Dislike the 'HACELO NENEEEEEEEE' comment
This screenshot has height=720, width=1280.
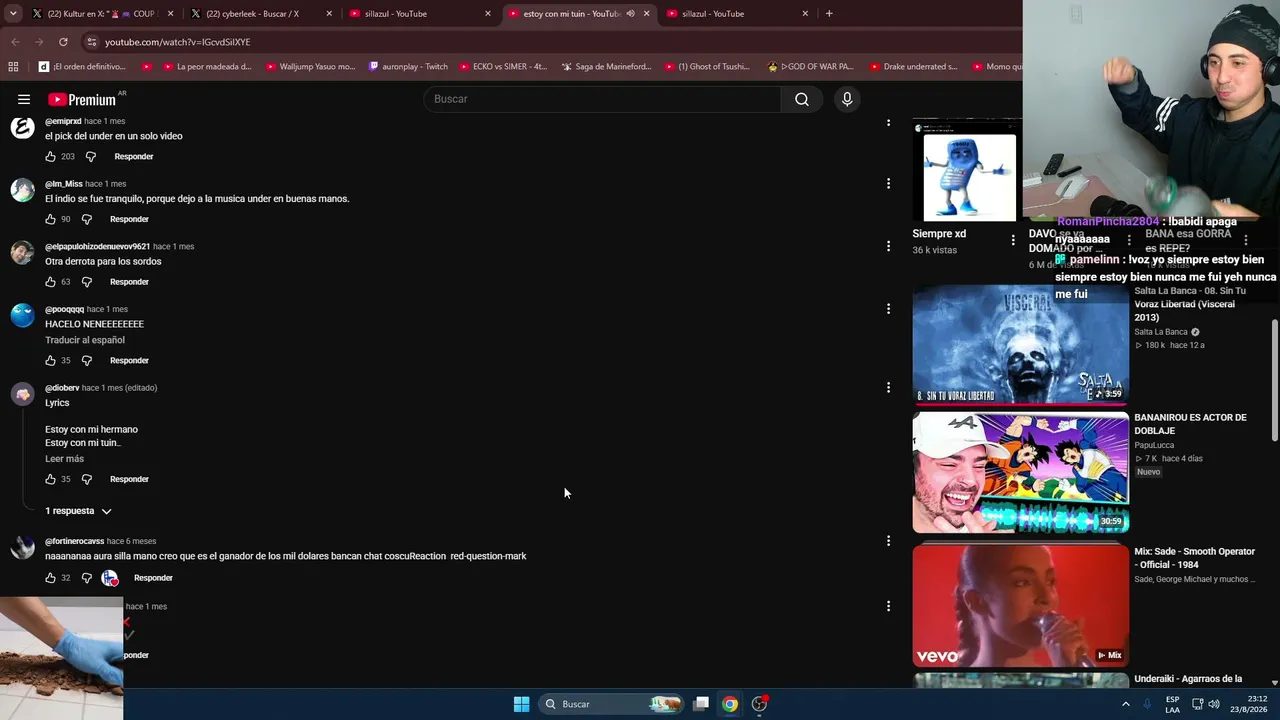86,361
